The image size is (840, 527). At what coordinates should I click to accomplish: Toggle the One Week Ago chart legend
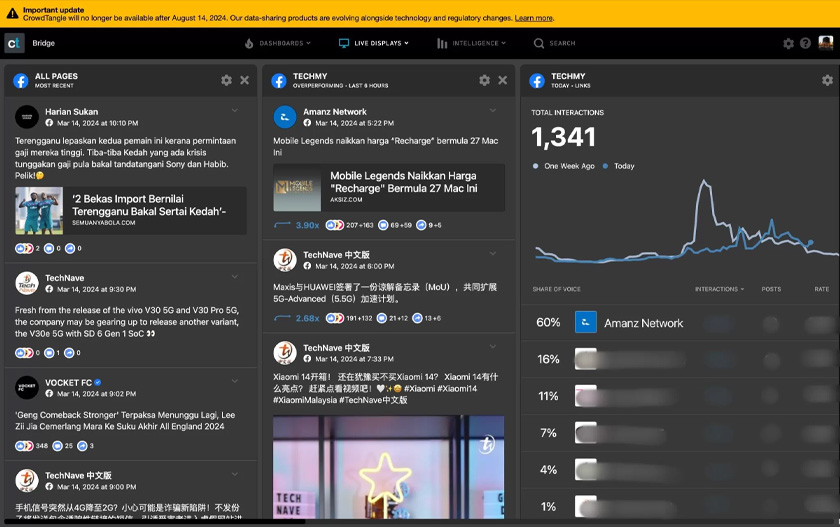pyautogui.click(x=567, y=166)
